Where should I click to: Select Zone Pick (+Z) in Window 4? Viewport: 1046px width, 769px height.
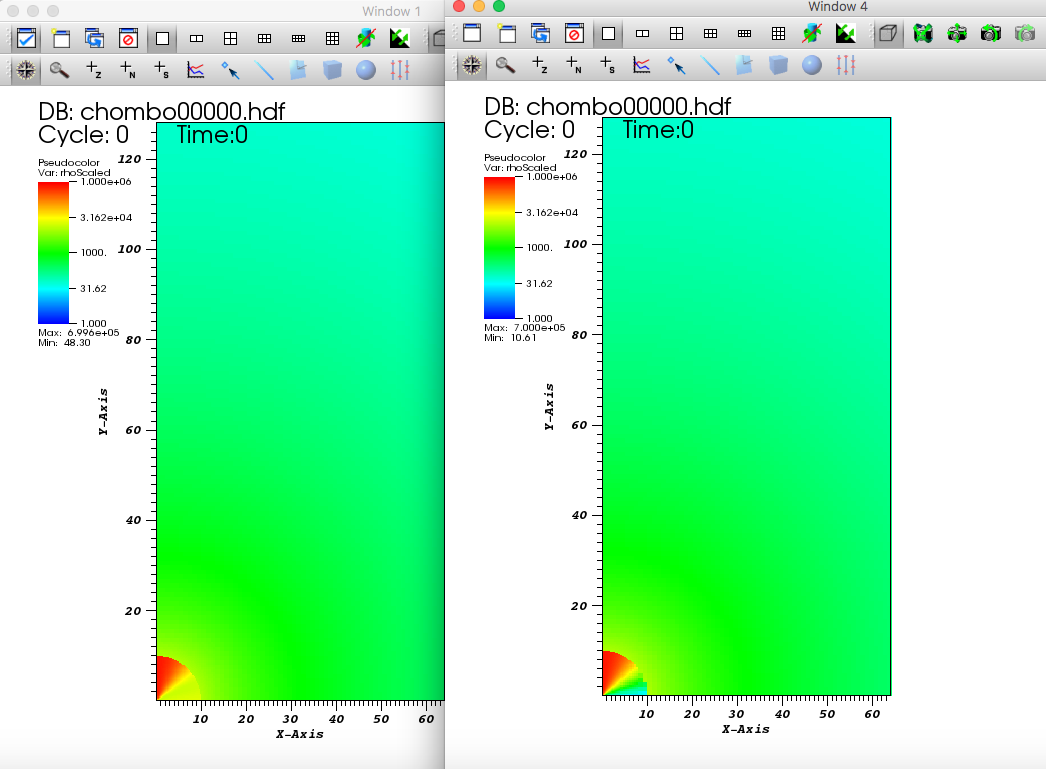point(540,65)
